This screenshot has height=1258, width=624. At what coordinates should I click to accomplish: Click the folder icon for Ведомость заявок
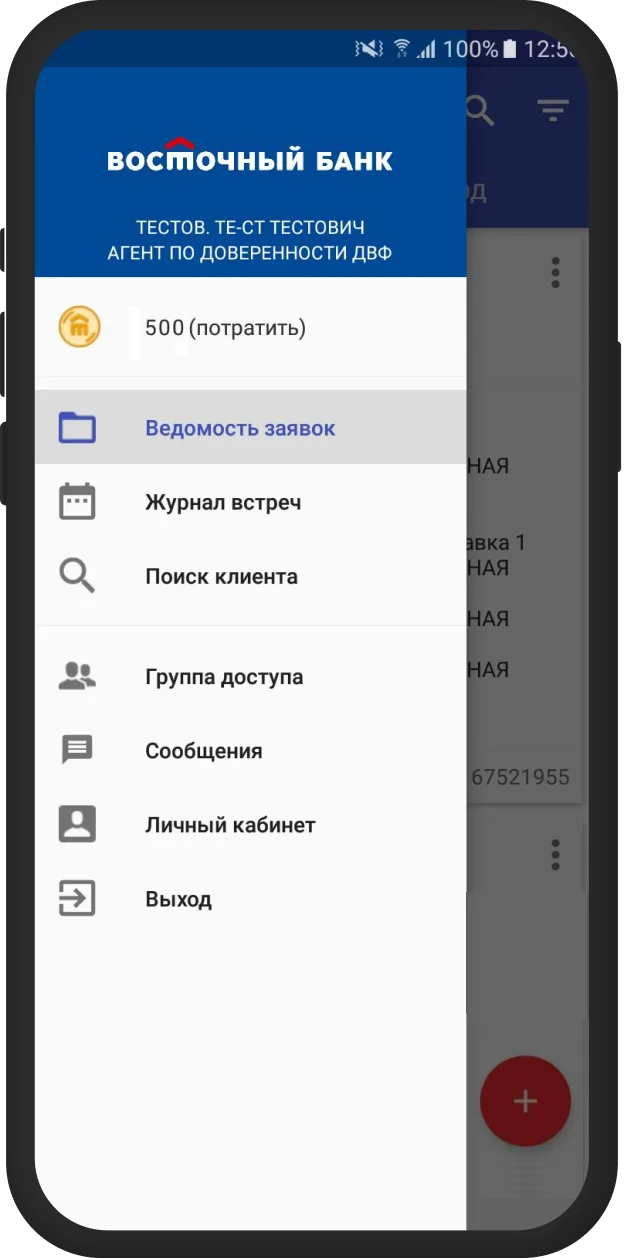77,428
